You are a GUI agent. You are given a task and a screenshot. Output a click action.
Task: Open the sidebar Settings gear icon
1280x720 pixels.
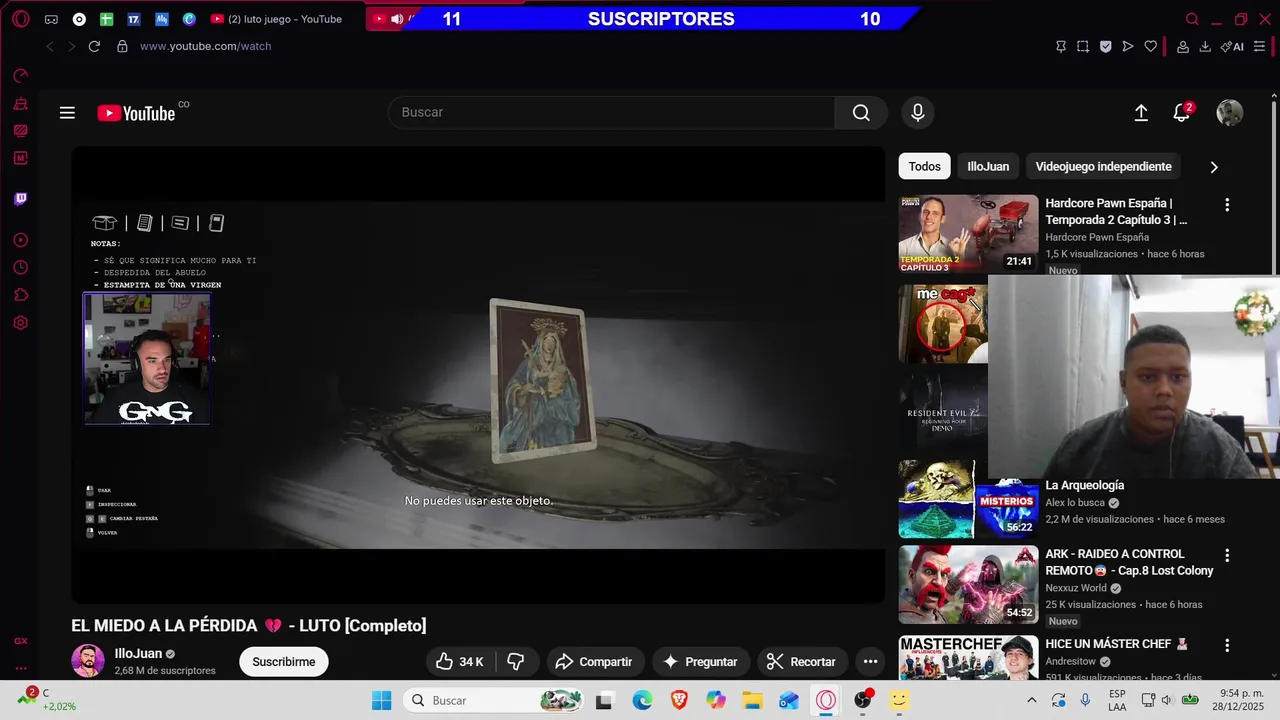(x=21, y=323)
